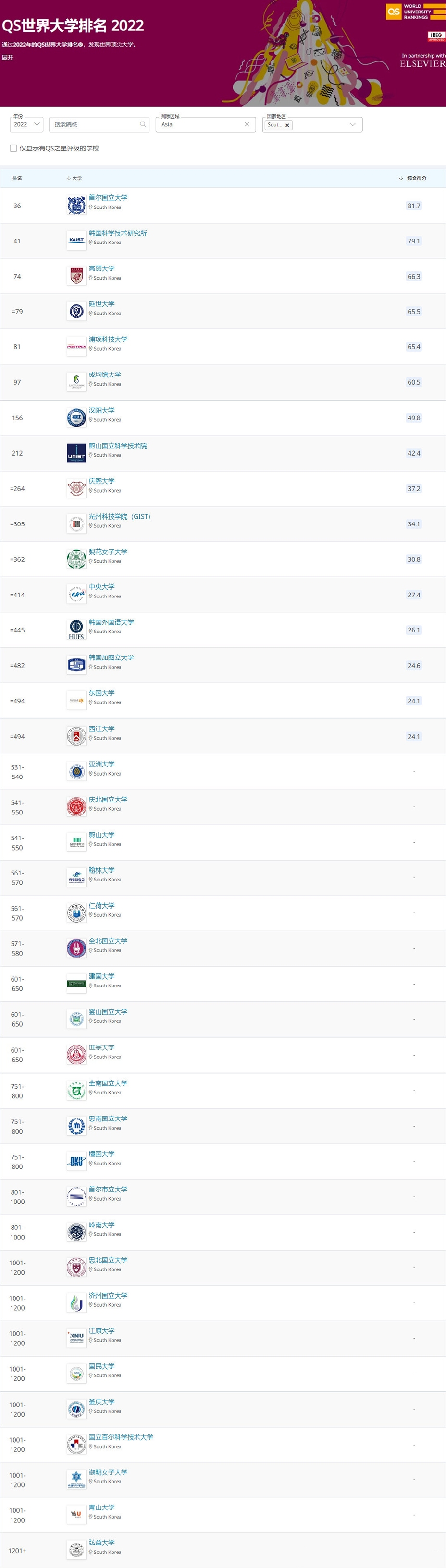Open the 2022 year dropdown
The height and width of the screenshot is (1568, 446).
click(x=26, y=124)
